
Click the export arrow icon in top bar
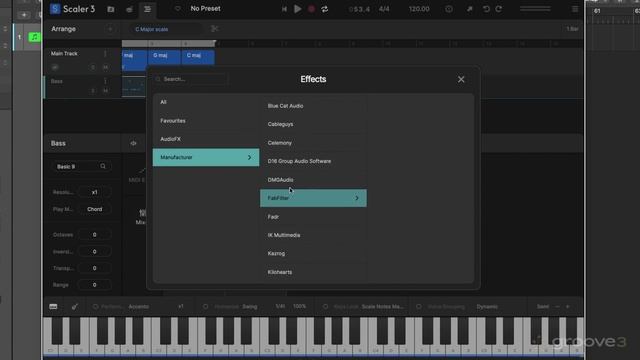(x=469, y=9)
